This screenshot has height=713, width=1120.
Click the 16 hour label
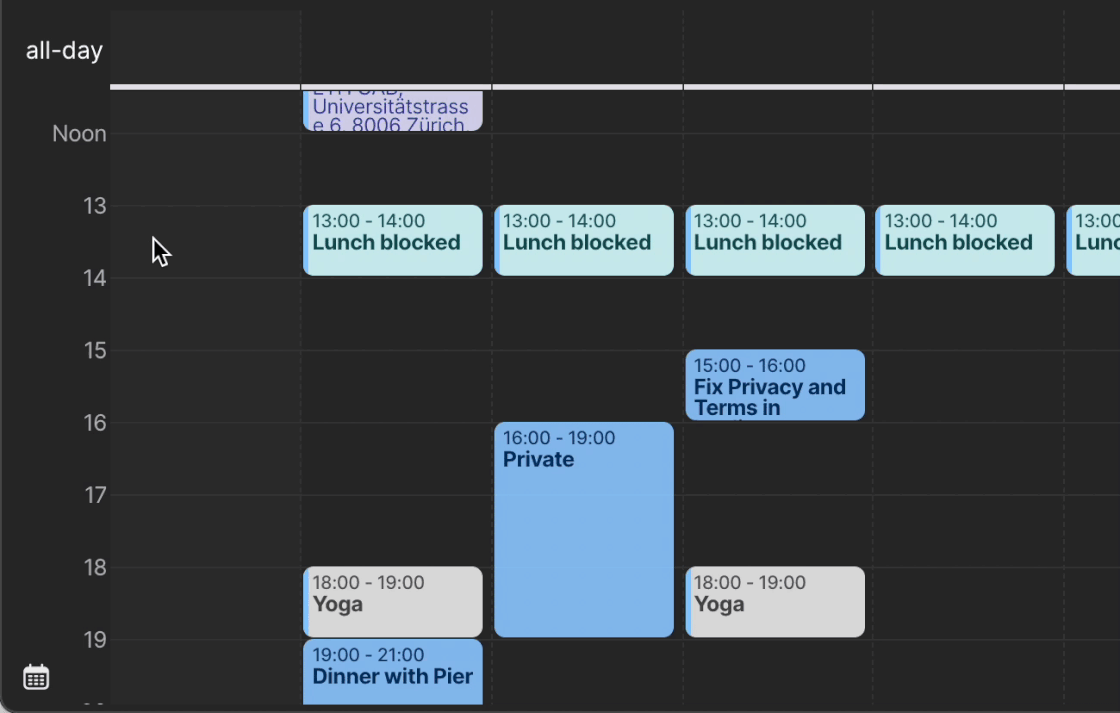(94, 424)
